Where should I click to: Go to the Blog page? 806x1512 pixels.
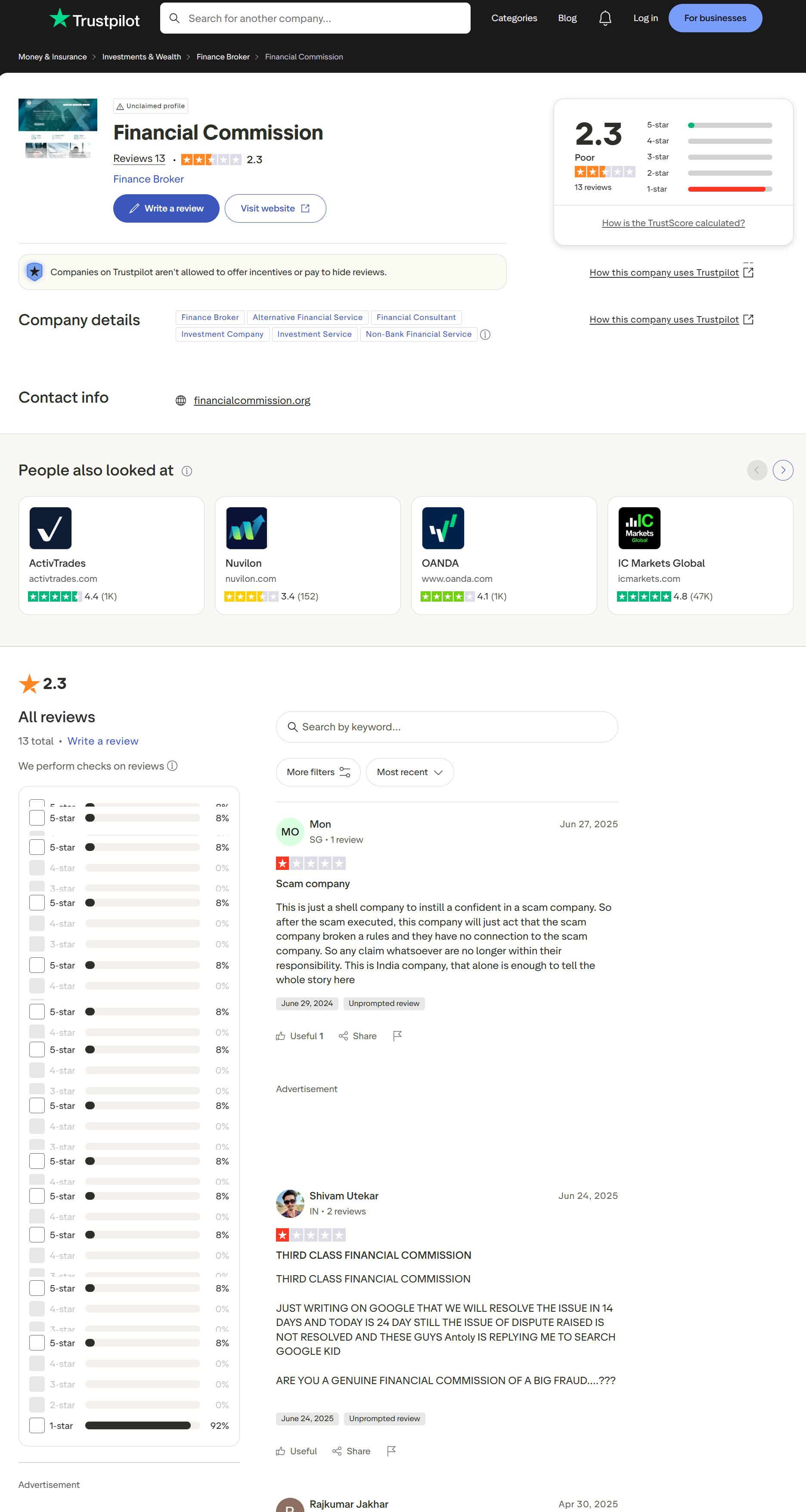(x=567, y=18)
